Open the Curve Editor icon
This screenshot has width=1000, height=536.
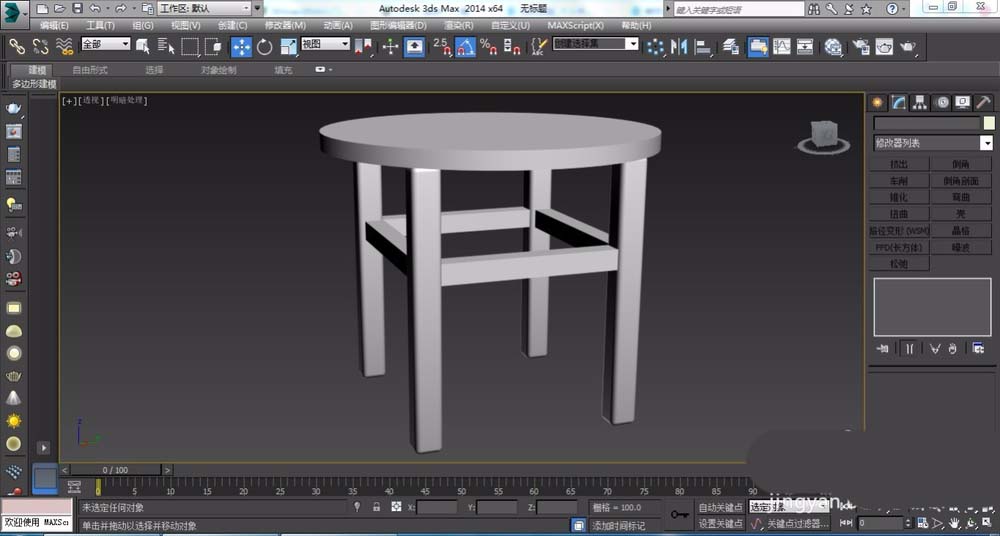pyautogui.click(x=782, y=47)
